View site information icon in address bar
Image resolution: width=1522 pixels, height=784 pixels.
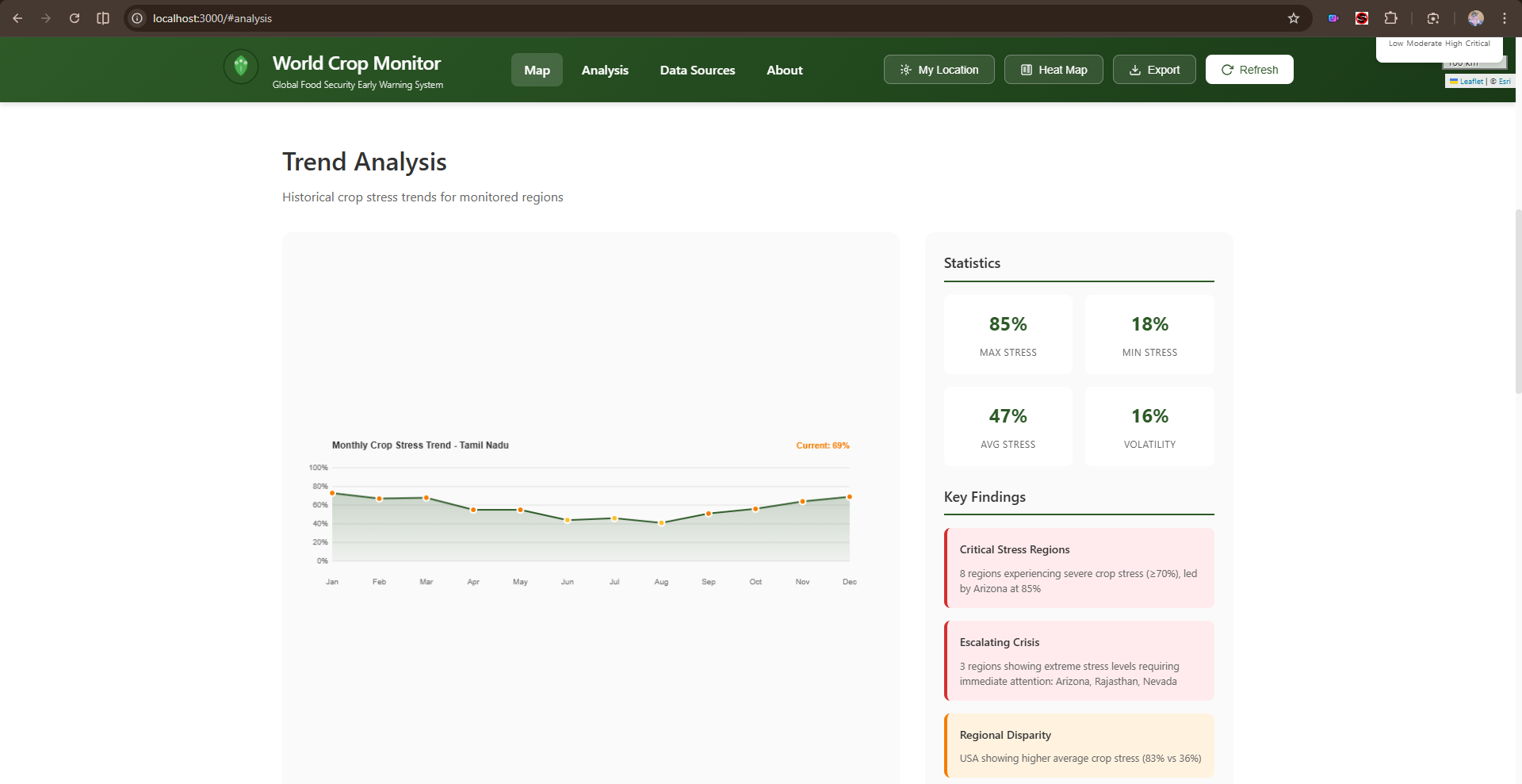137,18
